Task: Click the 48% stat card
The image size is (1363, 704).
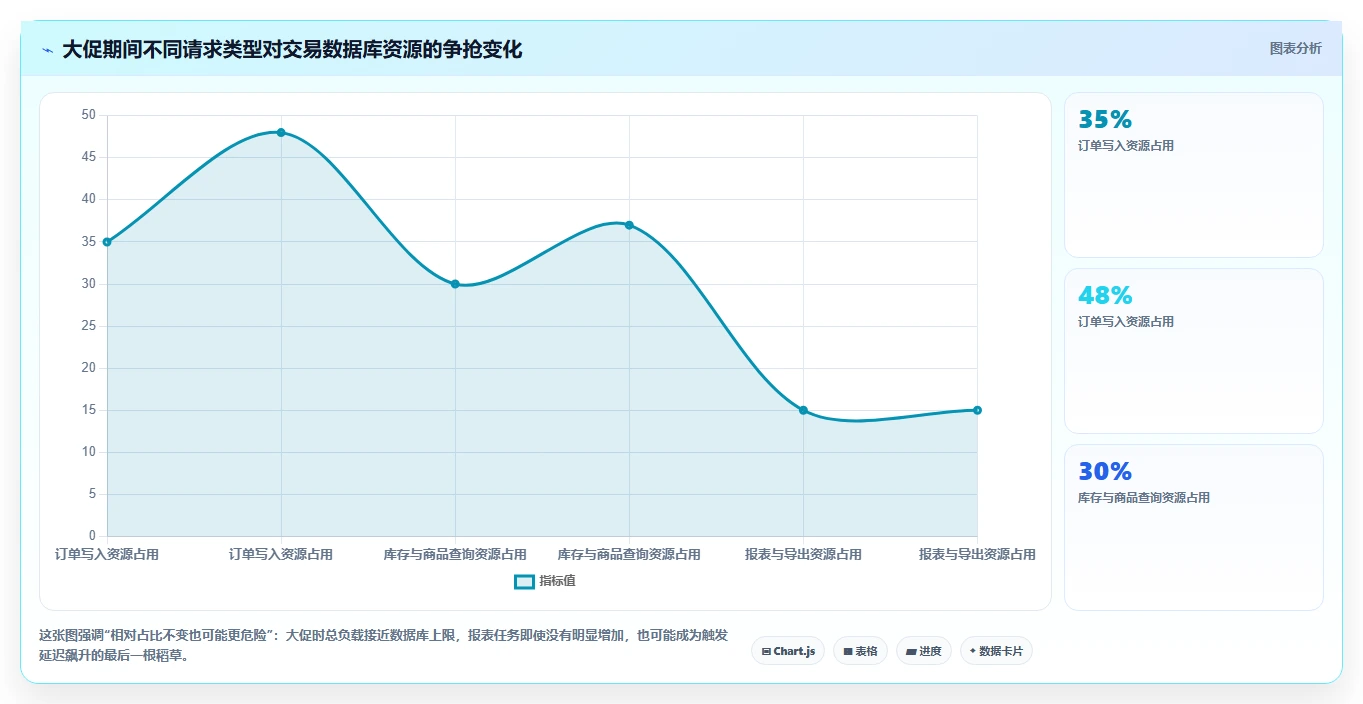Action: pyautogui.click(x=1194, y=351)
